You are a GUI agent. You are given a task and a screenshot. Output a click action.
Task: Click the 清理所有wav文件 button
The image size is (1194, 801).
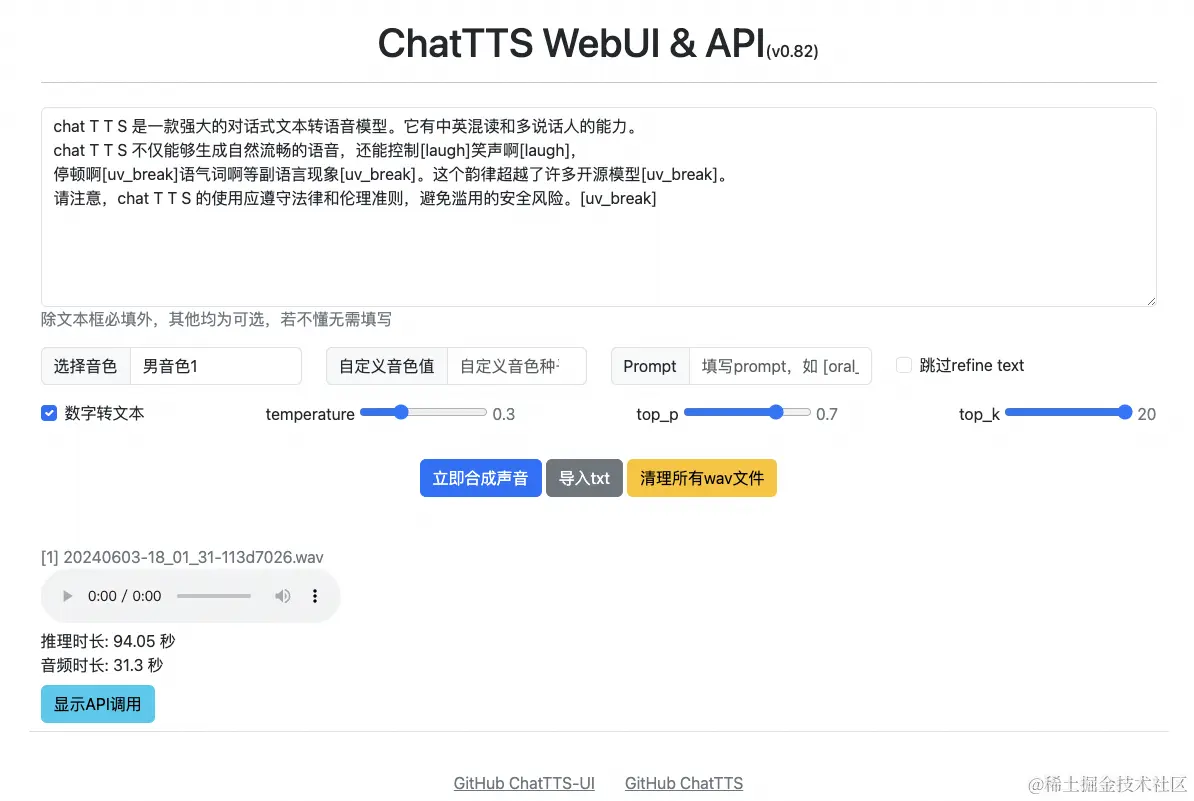pos(701,478)
